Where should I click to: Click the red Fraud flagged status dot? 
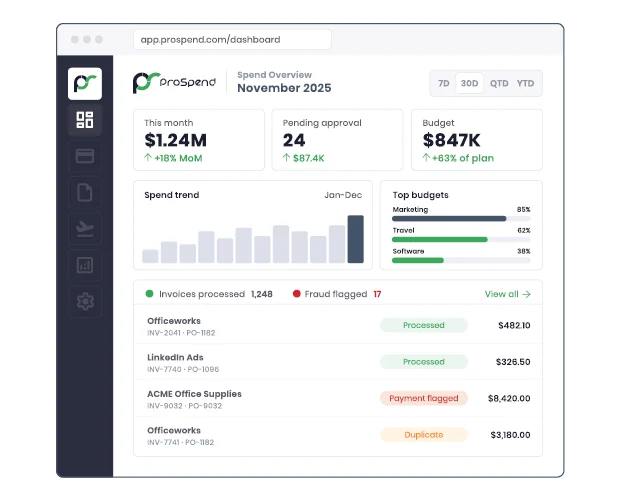coord(297,294)
